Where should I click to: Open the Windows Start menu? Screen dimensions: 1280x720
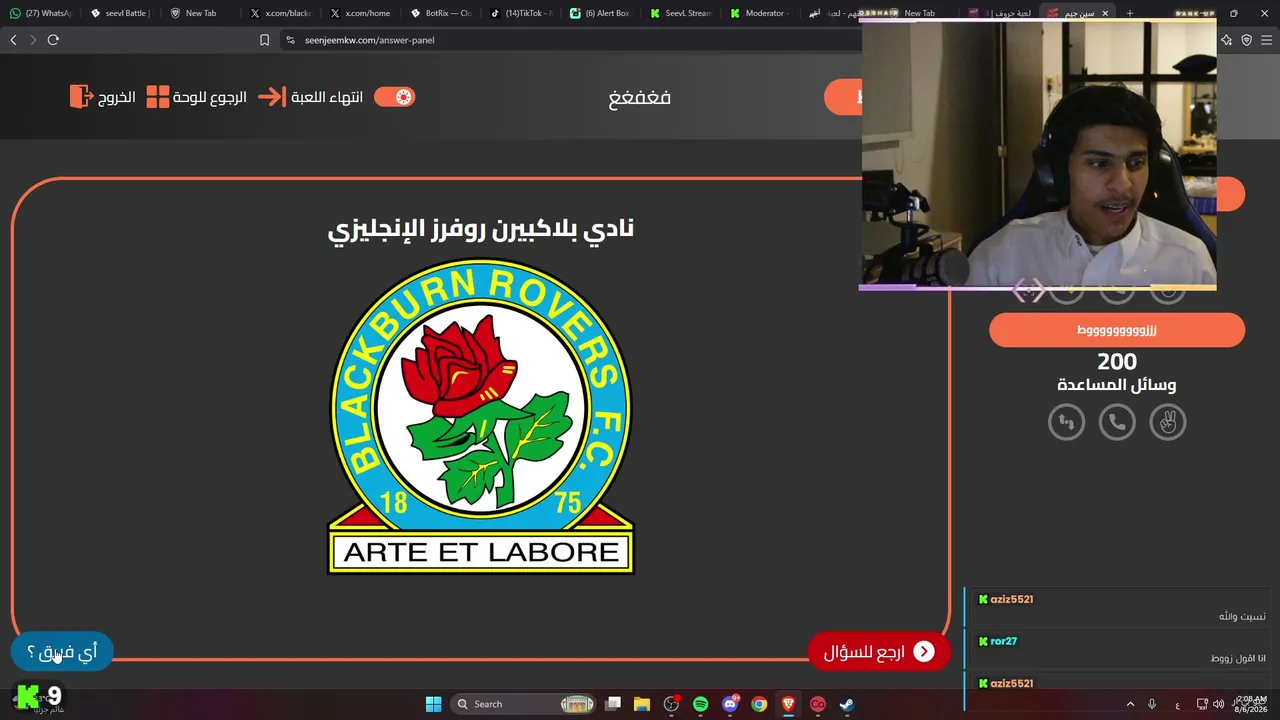point(433,704)
